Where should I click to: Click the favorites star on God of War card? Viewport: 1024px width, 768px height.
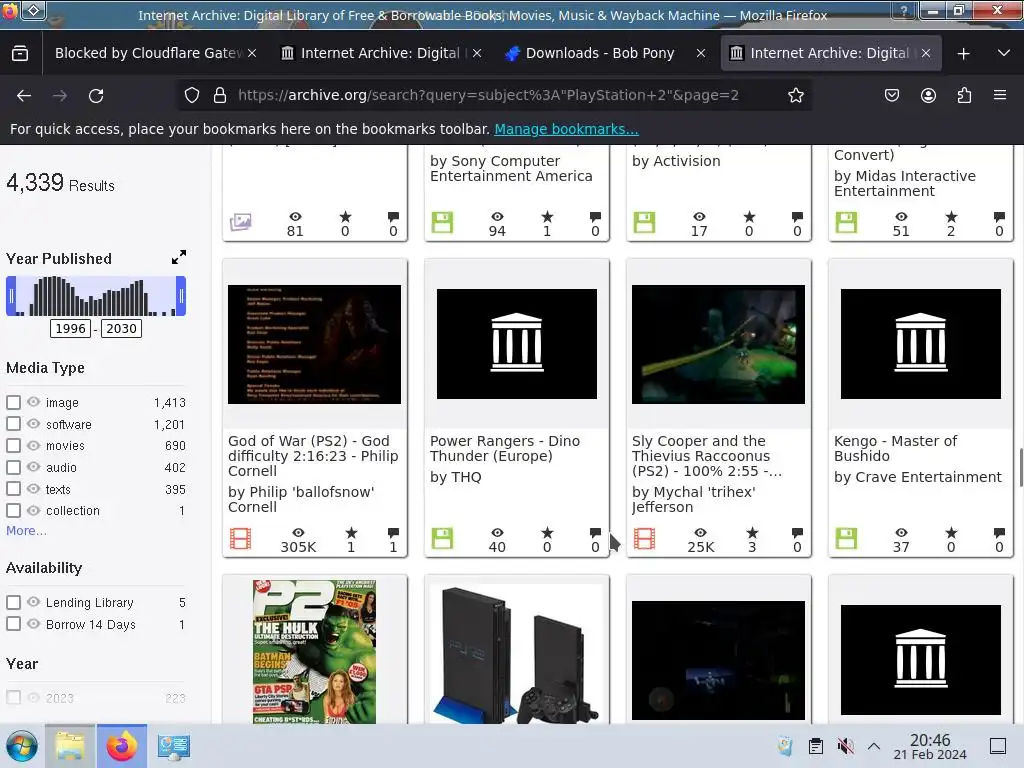click(x=351, y=533)
